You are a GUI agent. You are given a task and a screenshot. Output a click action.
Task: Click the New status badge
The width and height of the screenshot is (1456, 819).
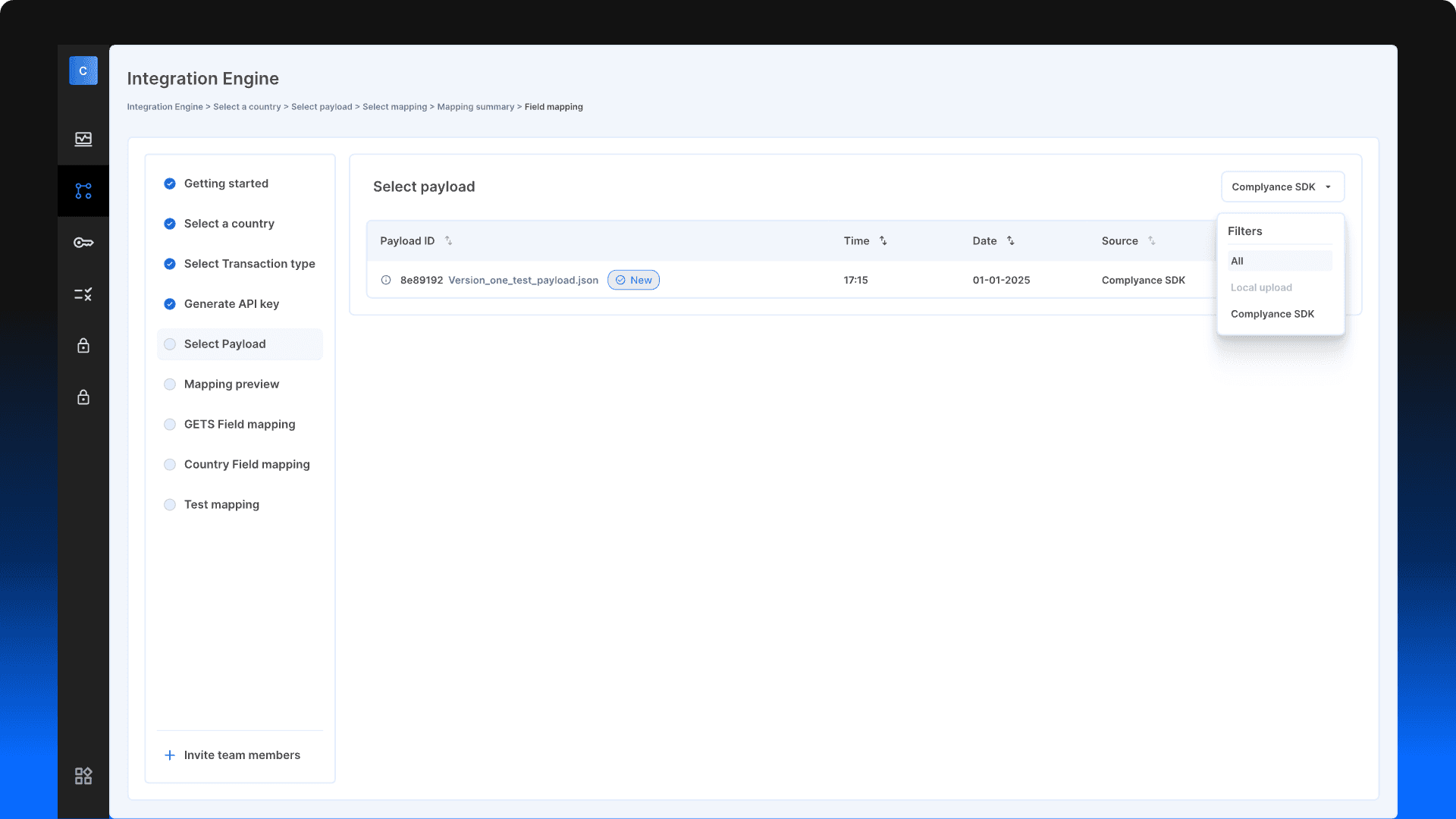[x=633, y=281]
